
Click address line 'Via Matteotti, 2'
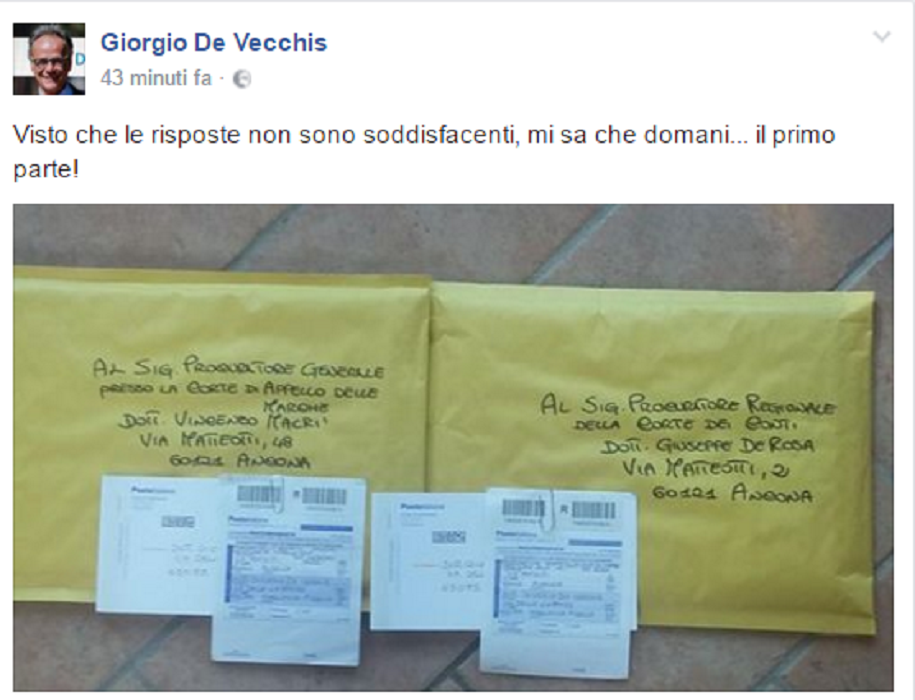(x=706, y=468)
